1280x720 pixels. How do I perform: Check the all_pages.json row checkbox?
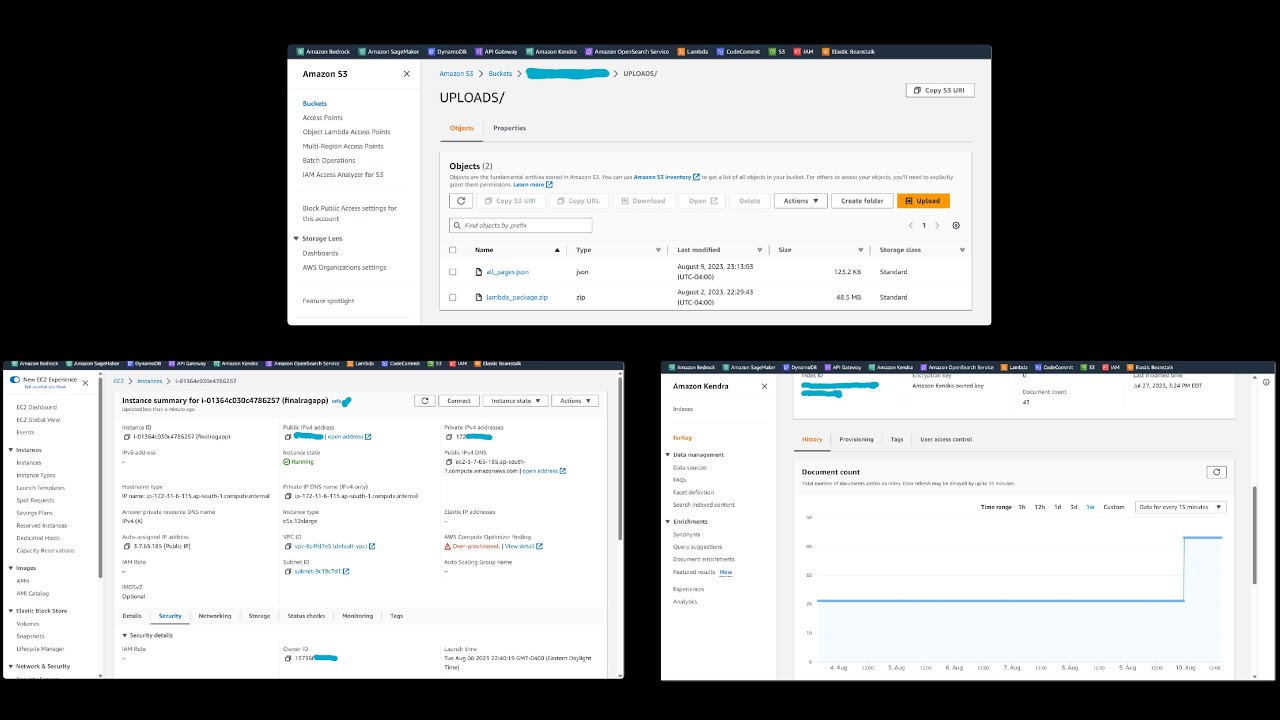point(453,272)
